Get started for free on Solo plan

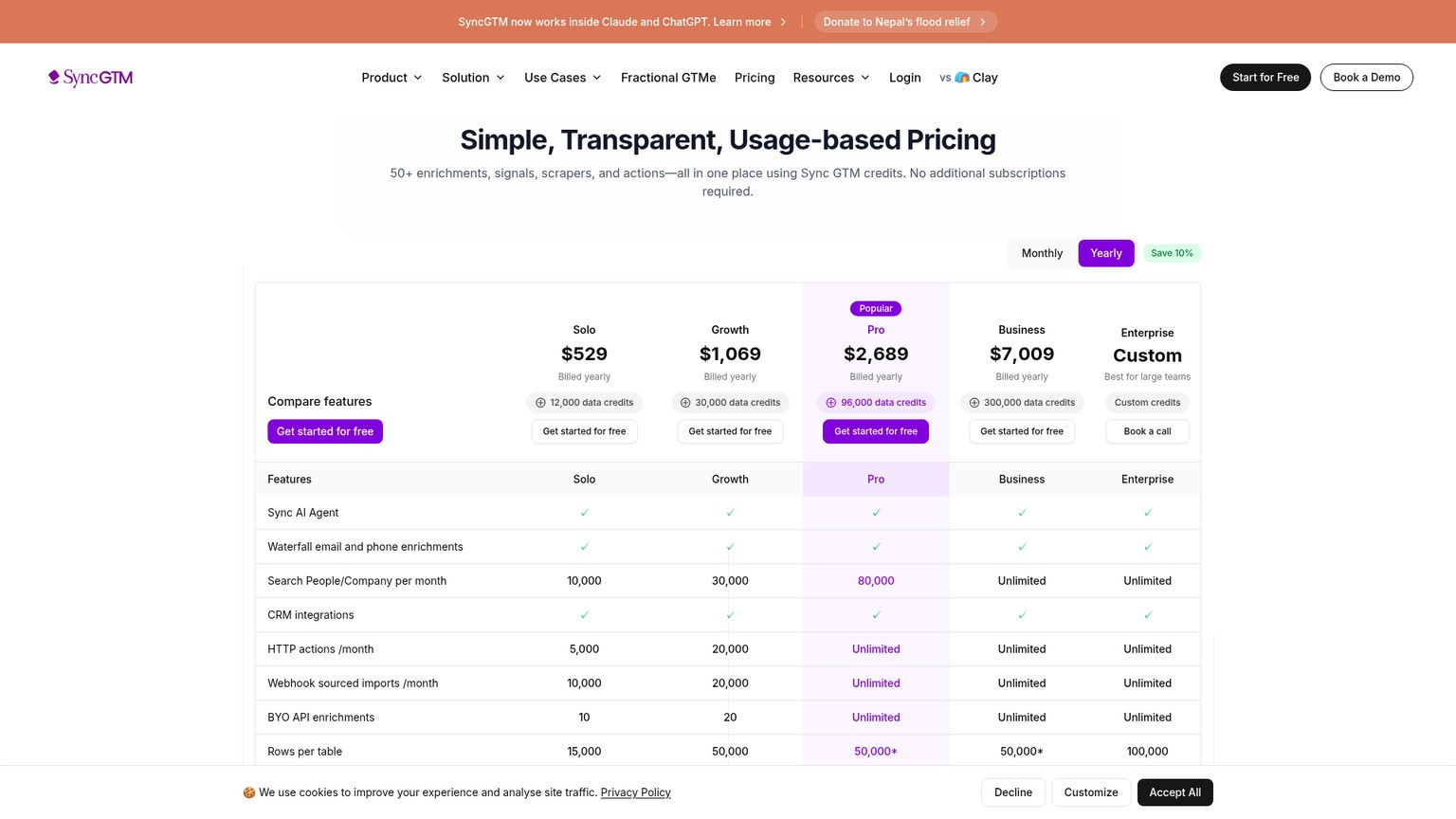(x=584, y=431)
